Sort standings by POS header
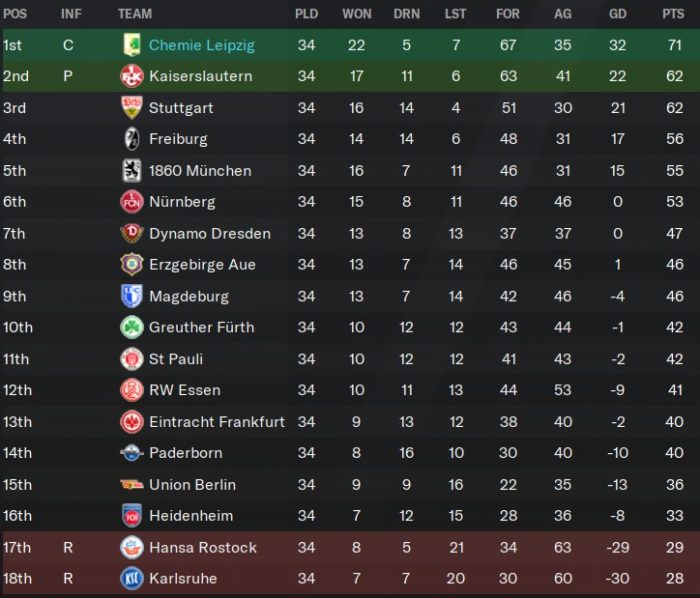700x598 pixels. 15,14
